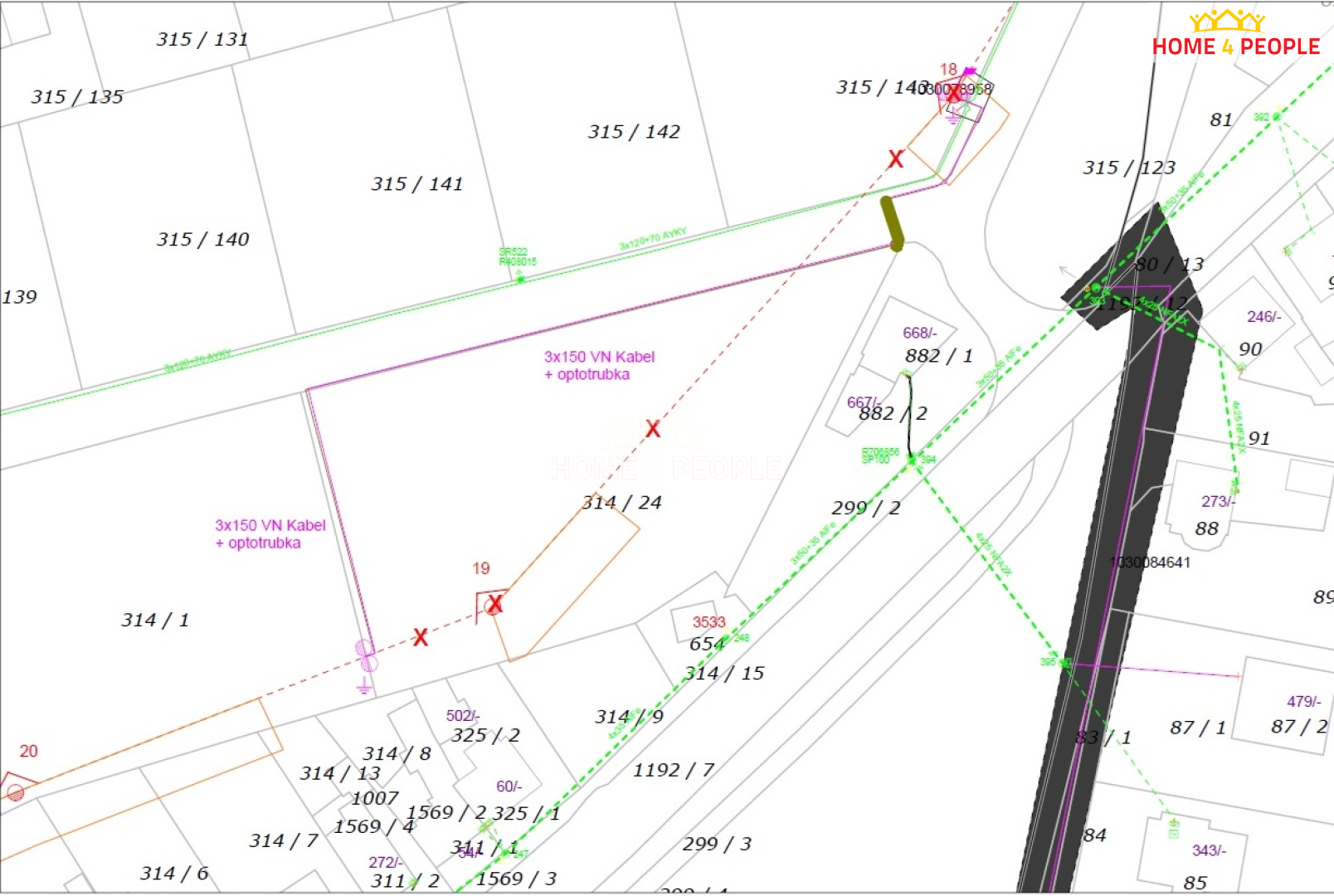Select parcel label 1192 / 7

coord(673,771)
